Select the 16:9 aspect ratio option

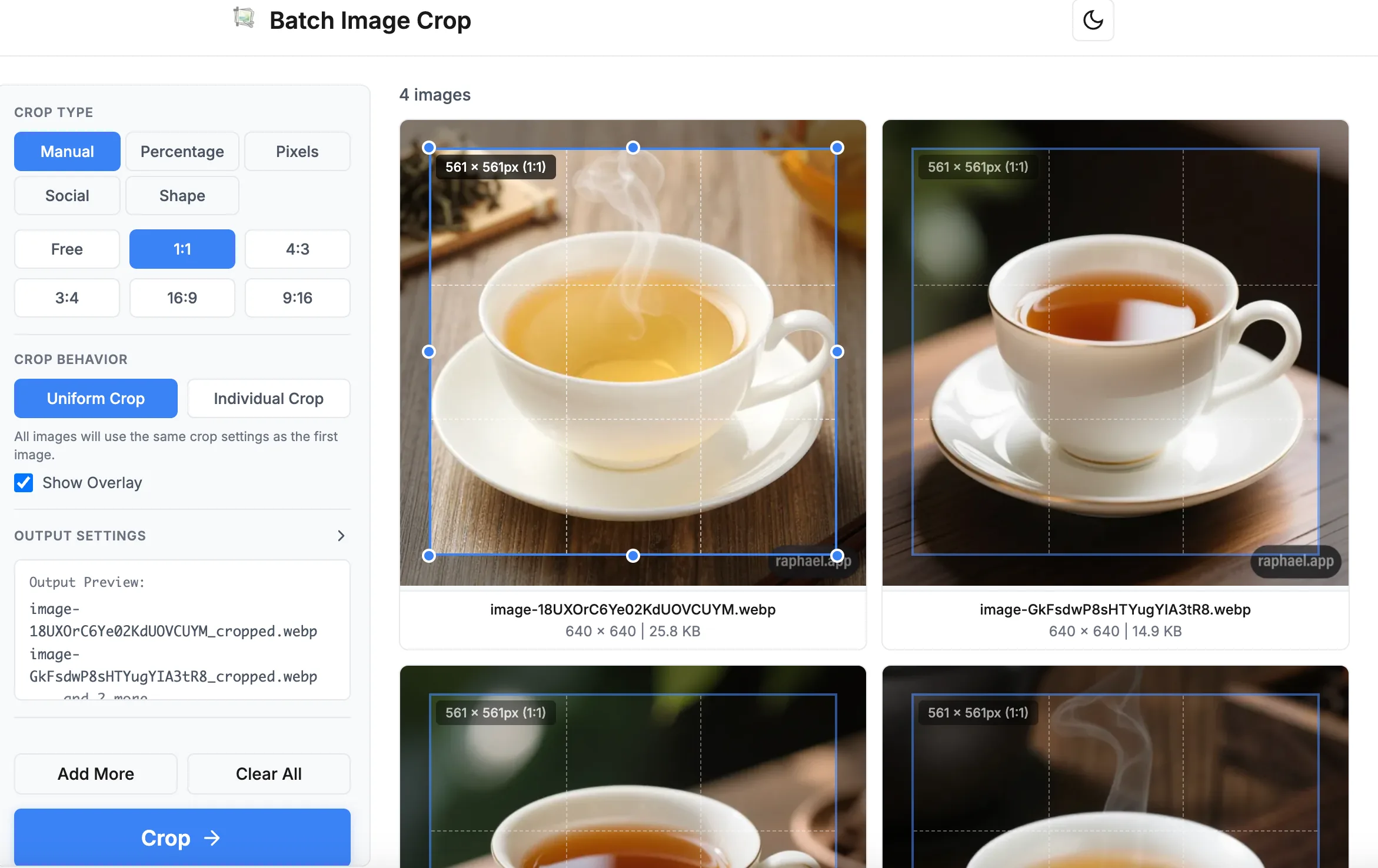click(x=182, y=298)
